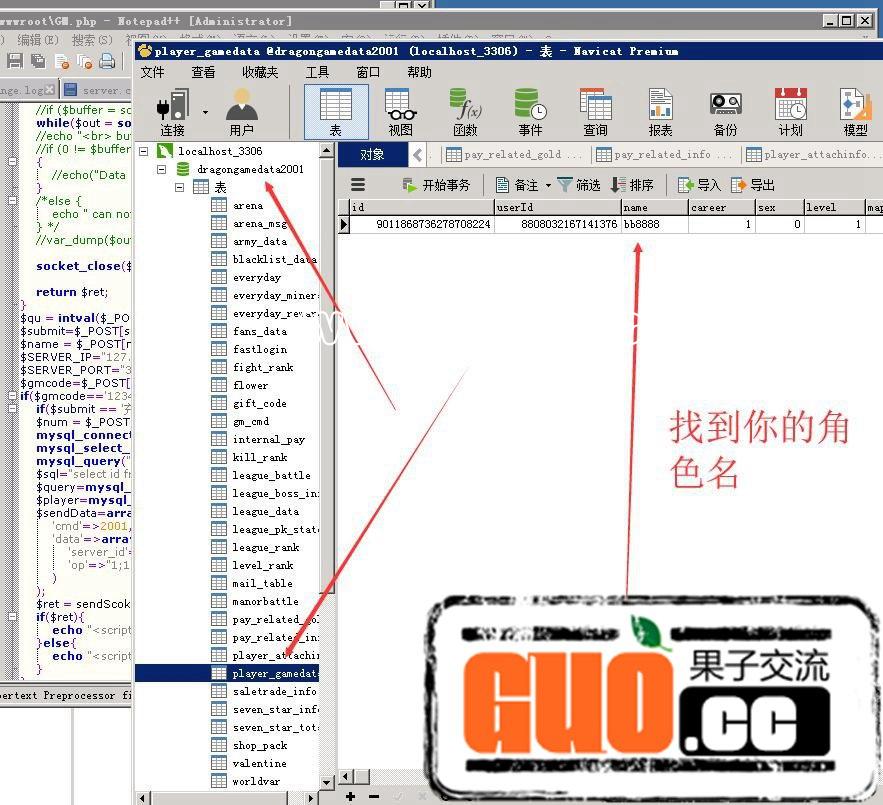Switch to the pay_related_info tab
Image resolution: width=883 pixels, height=805 pixels.
click(x=661, y=155)
